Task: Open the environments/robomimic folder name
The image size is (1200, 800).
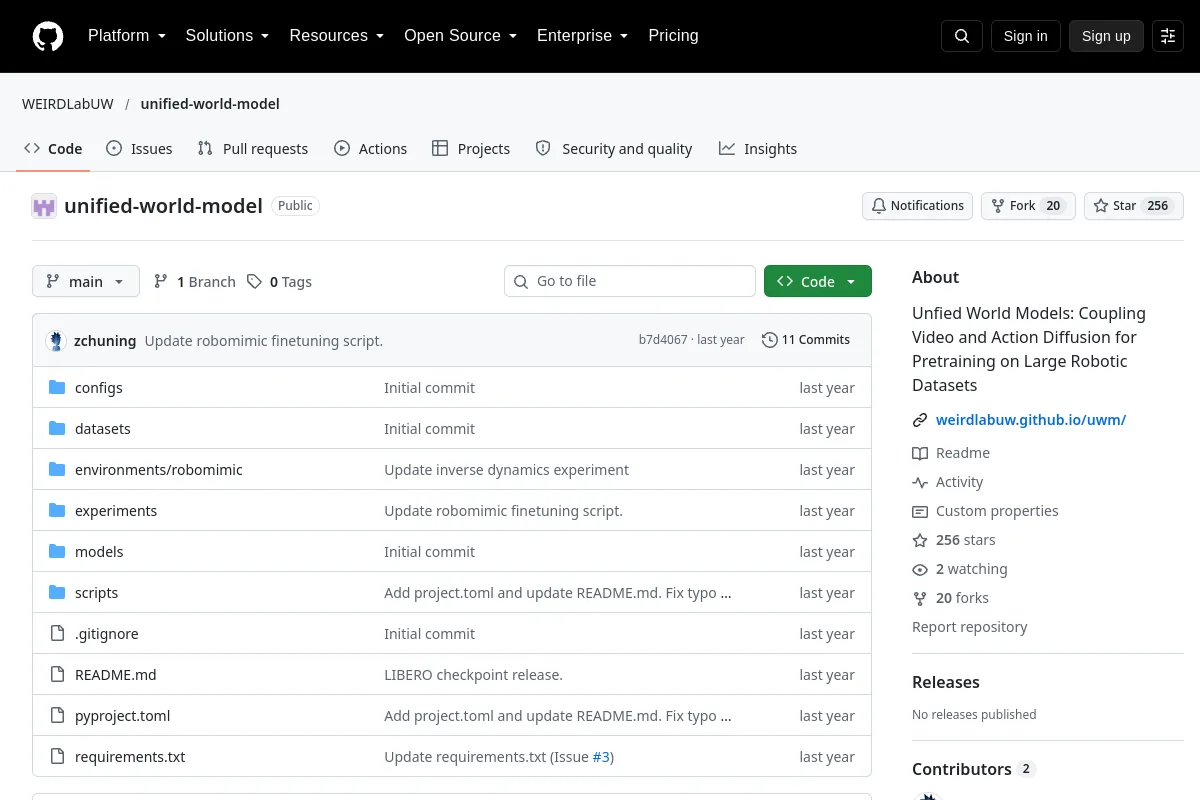Action: pyautogui.click(x=159, y=470)
